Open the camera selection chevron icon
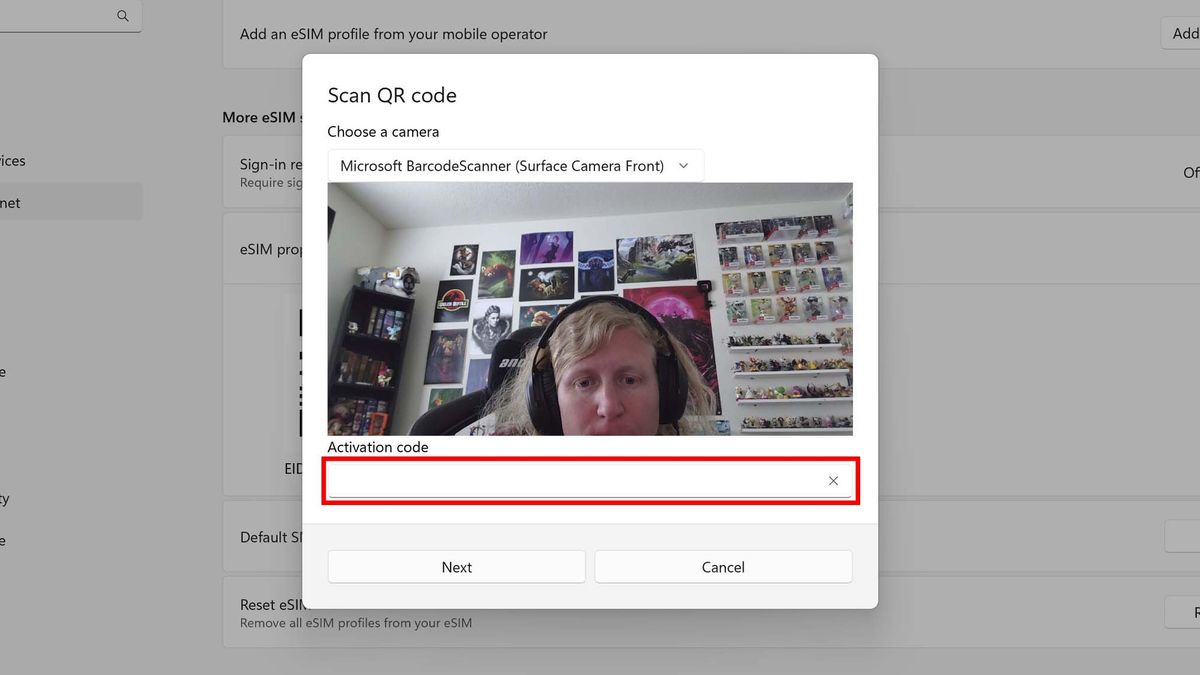Image resolution: width=1200 pixels, height=675 pixels. [684, 165]
